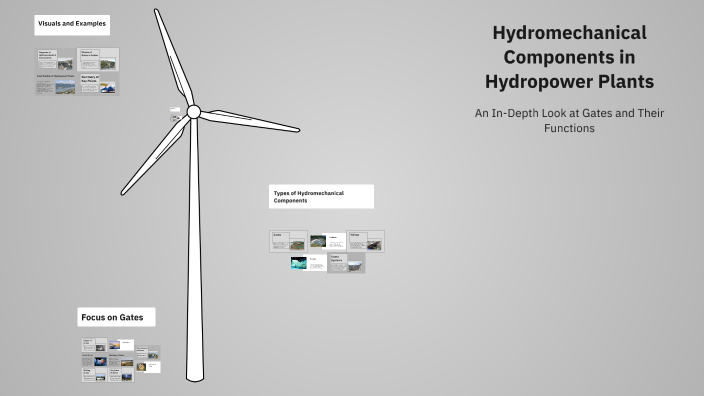The height and width of the screenshot is (396, 704).
Task: Select the Hydromechanical Components in Hydropower Plants title
Action: pos(569,57)
